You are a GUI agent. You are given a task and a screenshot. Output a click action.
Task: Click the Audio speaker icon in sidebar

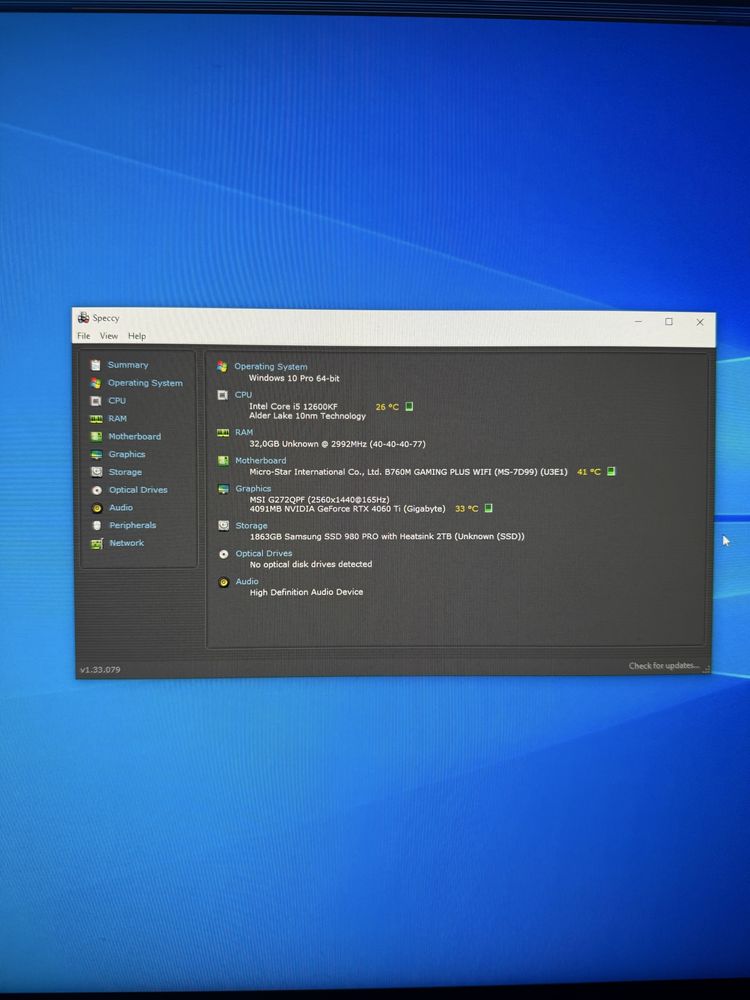pyautogui.click(x=97, y=508)
